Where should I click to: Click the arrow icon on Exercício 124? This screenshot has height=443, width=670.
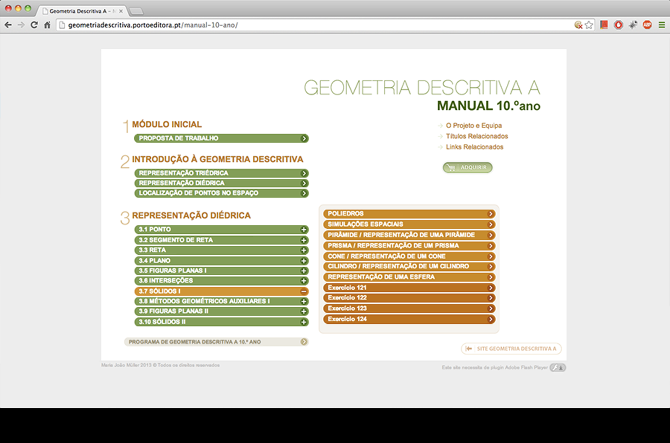click(x=491, y=319)
